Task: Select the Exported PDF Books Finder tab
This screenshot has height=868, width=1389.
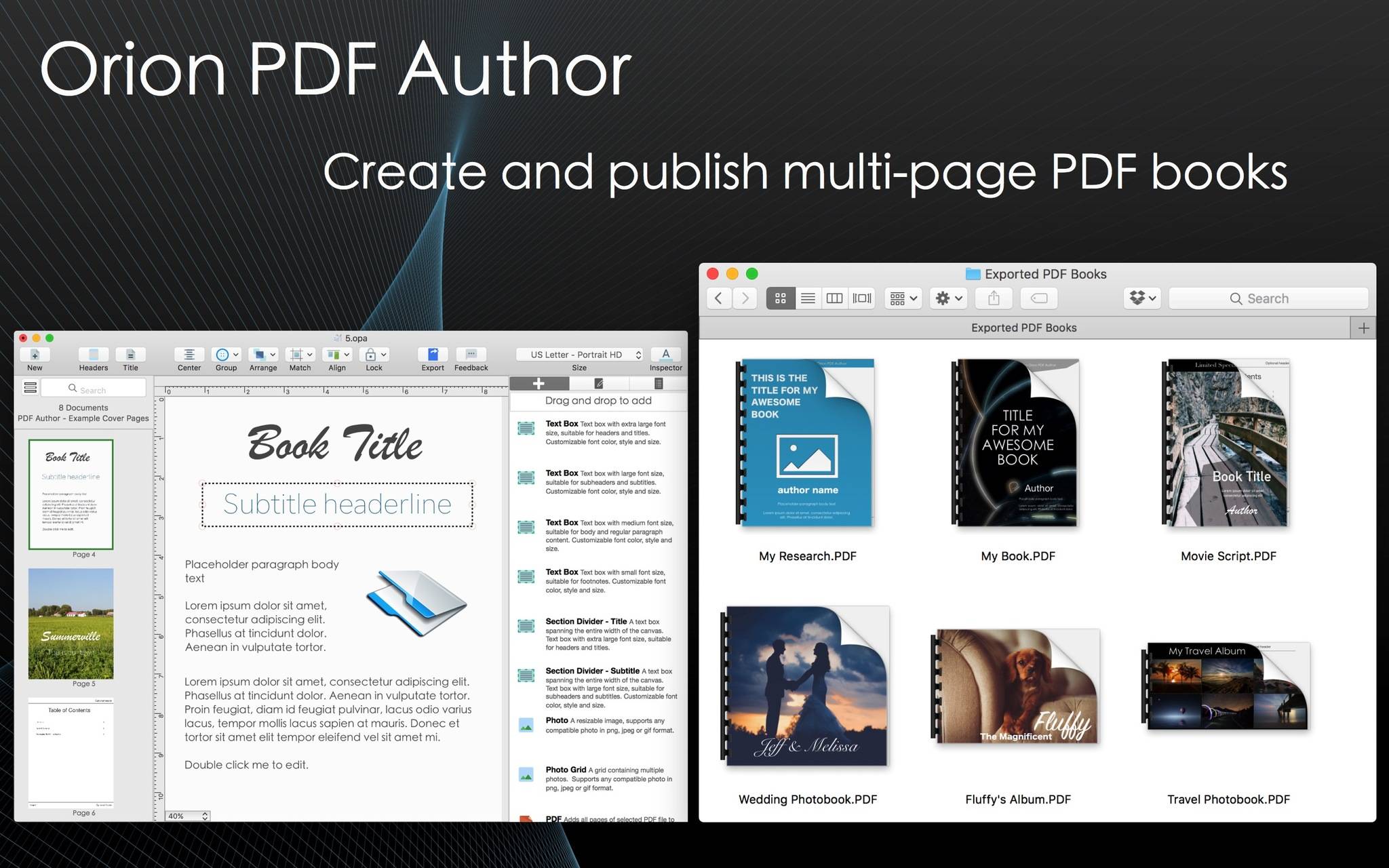Action: [1024, 328]
